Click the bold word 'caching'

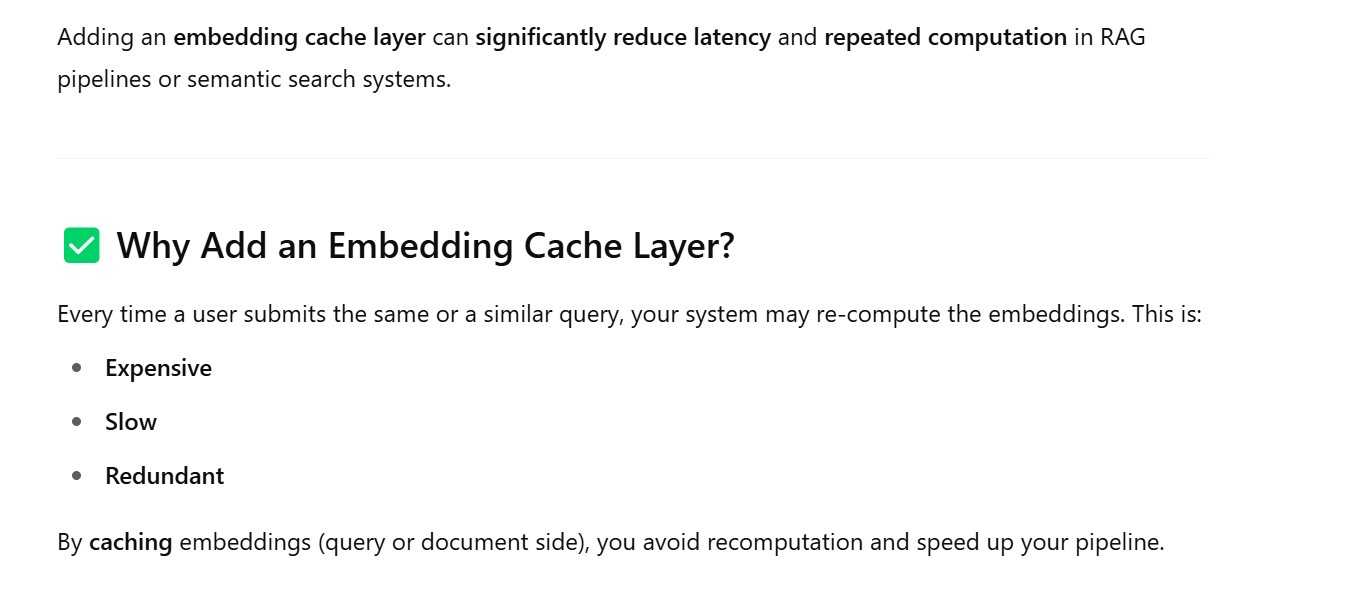pos(130,543)
